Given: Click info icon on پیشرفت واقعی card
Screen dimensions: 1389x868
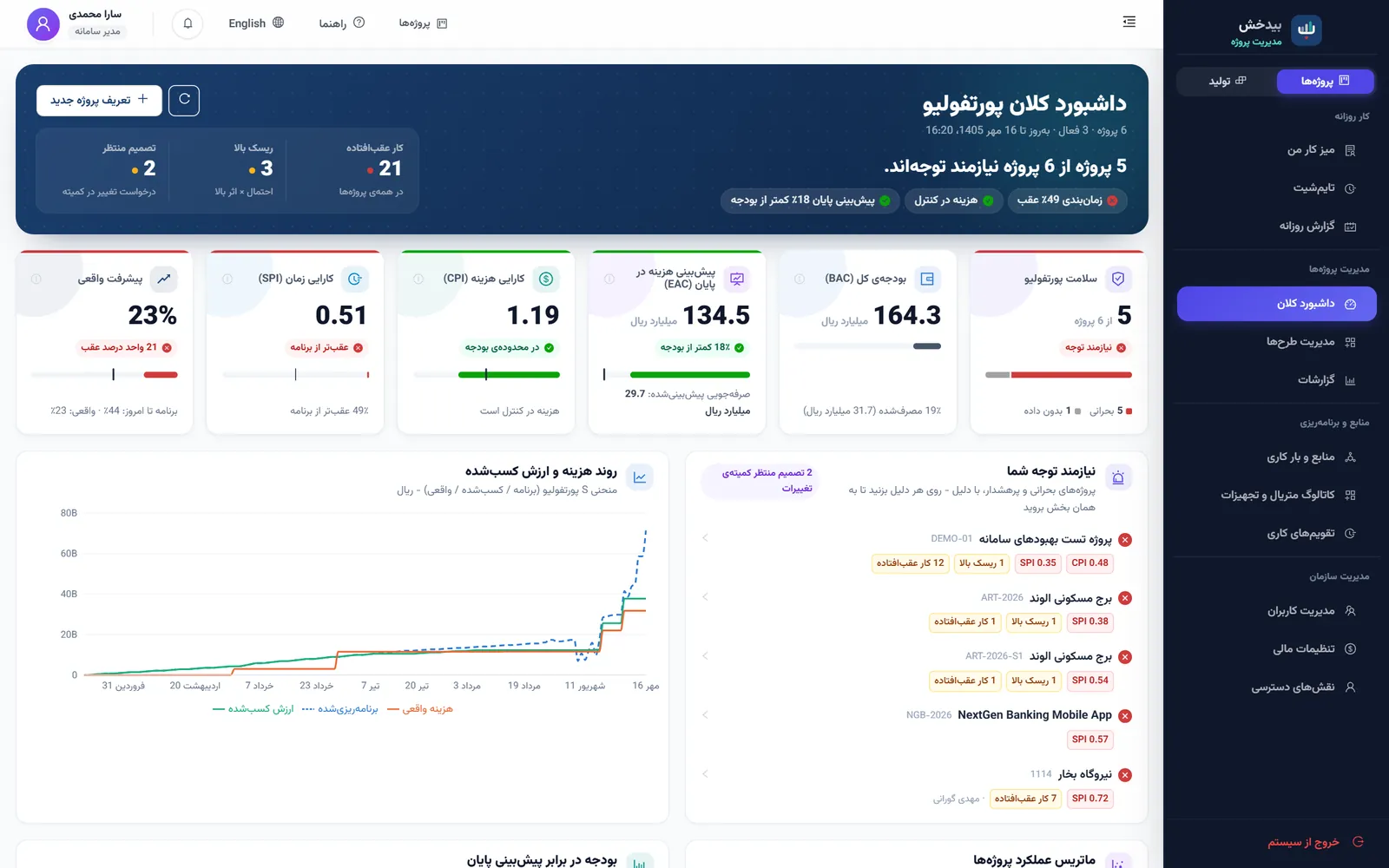Looking at the screenshot, I should point(36,279).
